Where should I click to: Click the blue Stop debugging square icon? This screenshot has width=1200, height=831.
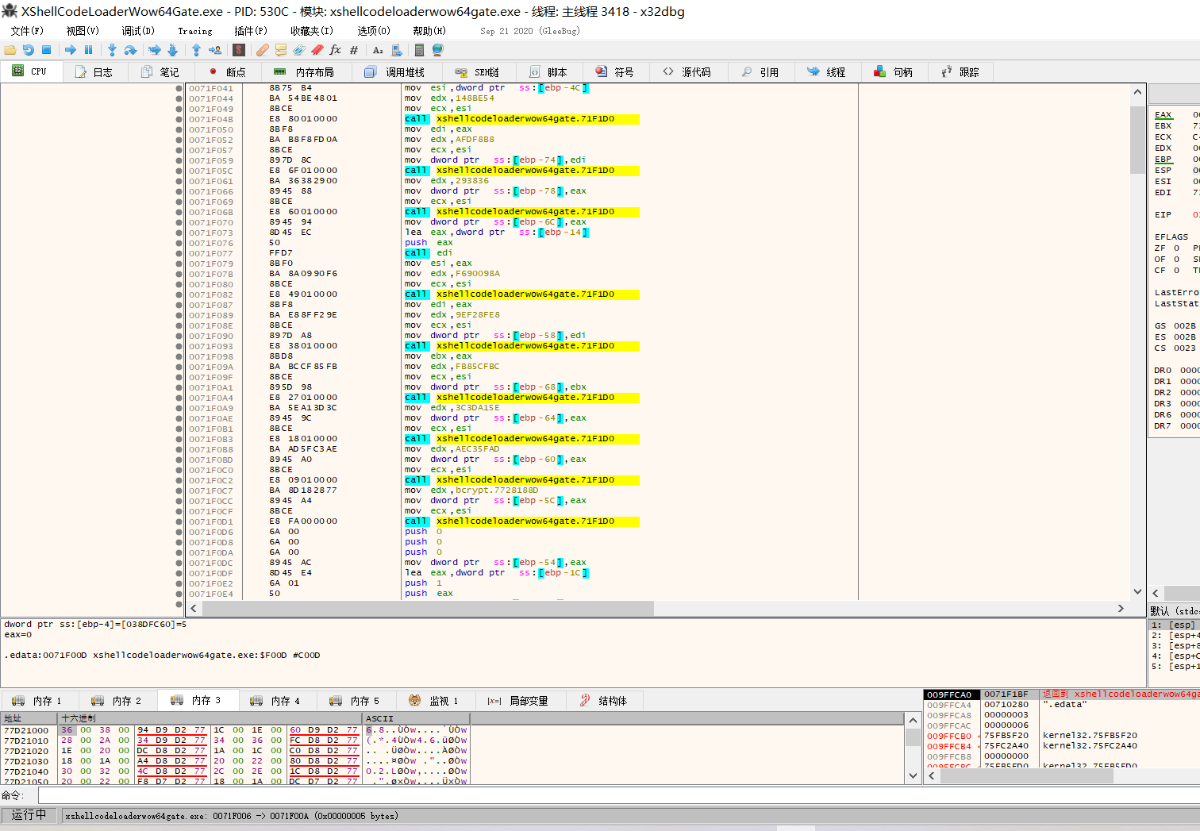(46, 50)
